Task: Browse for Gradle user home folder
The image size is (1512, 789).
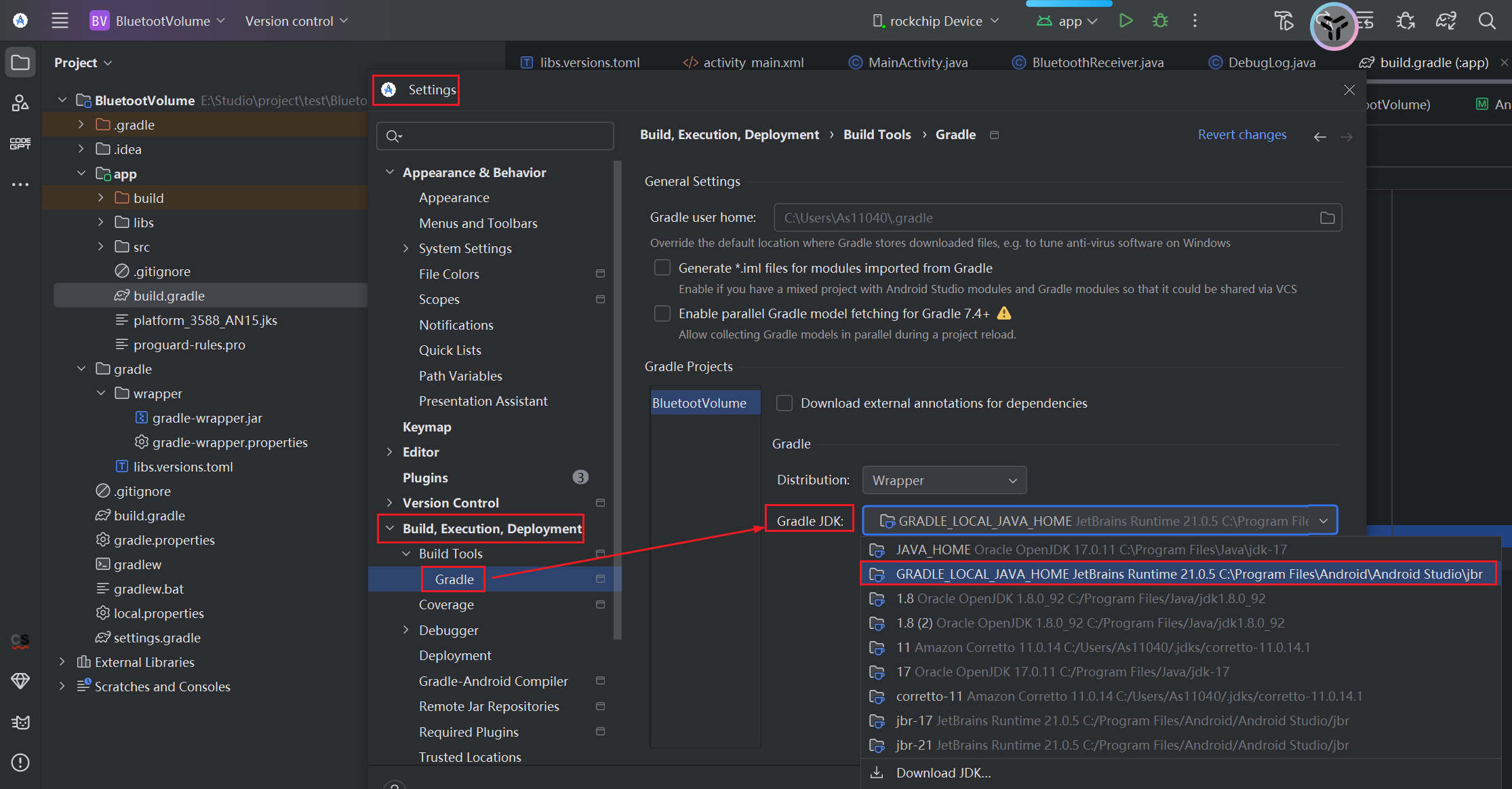Action: [x=1327, y=218]
